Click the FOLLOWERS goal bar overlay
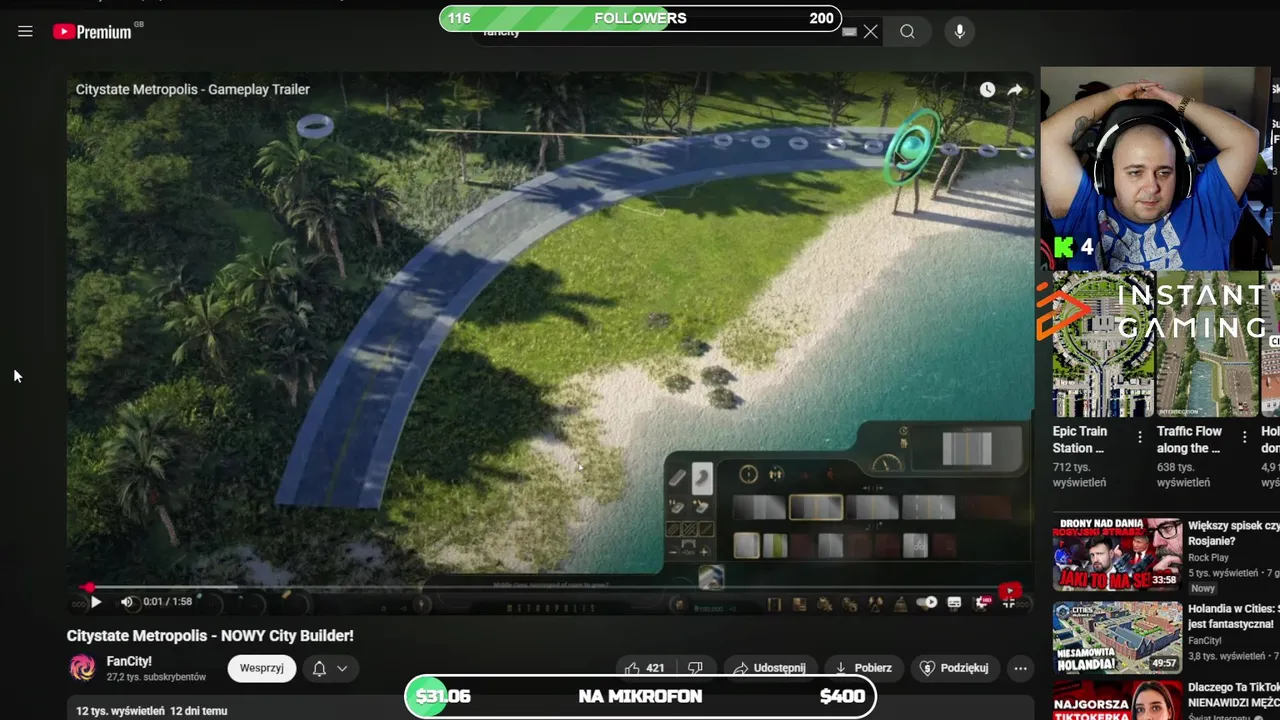Image resolution: width=1280 pixels, height=720 pixels. (640, 18)
